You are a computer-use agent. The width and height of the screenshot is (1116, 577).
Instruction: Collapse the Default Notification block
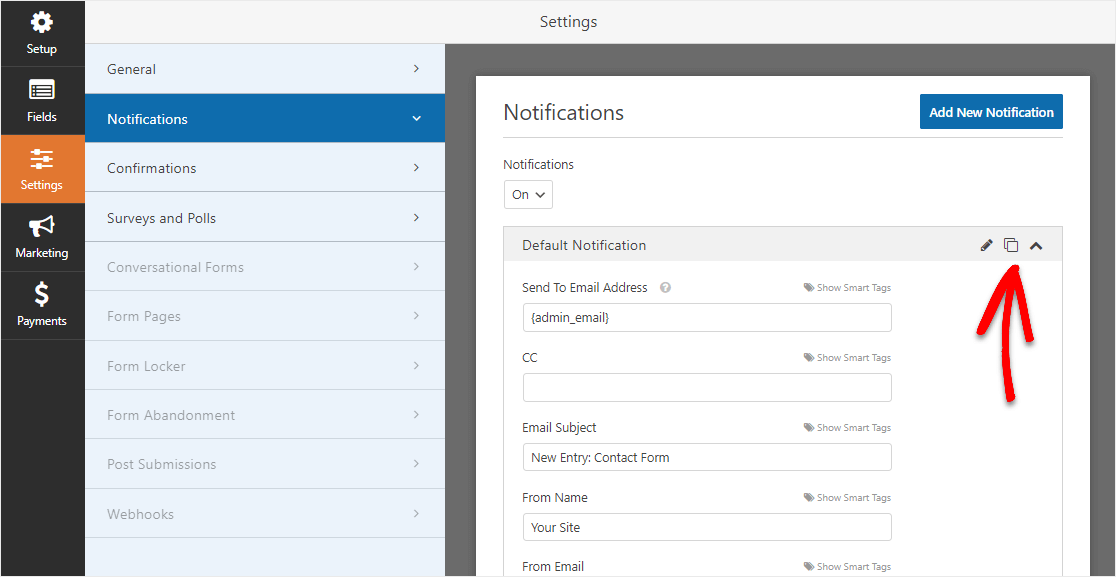pos(1036,246)
